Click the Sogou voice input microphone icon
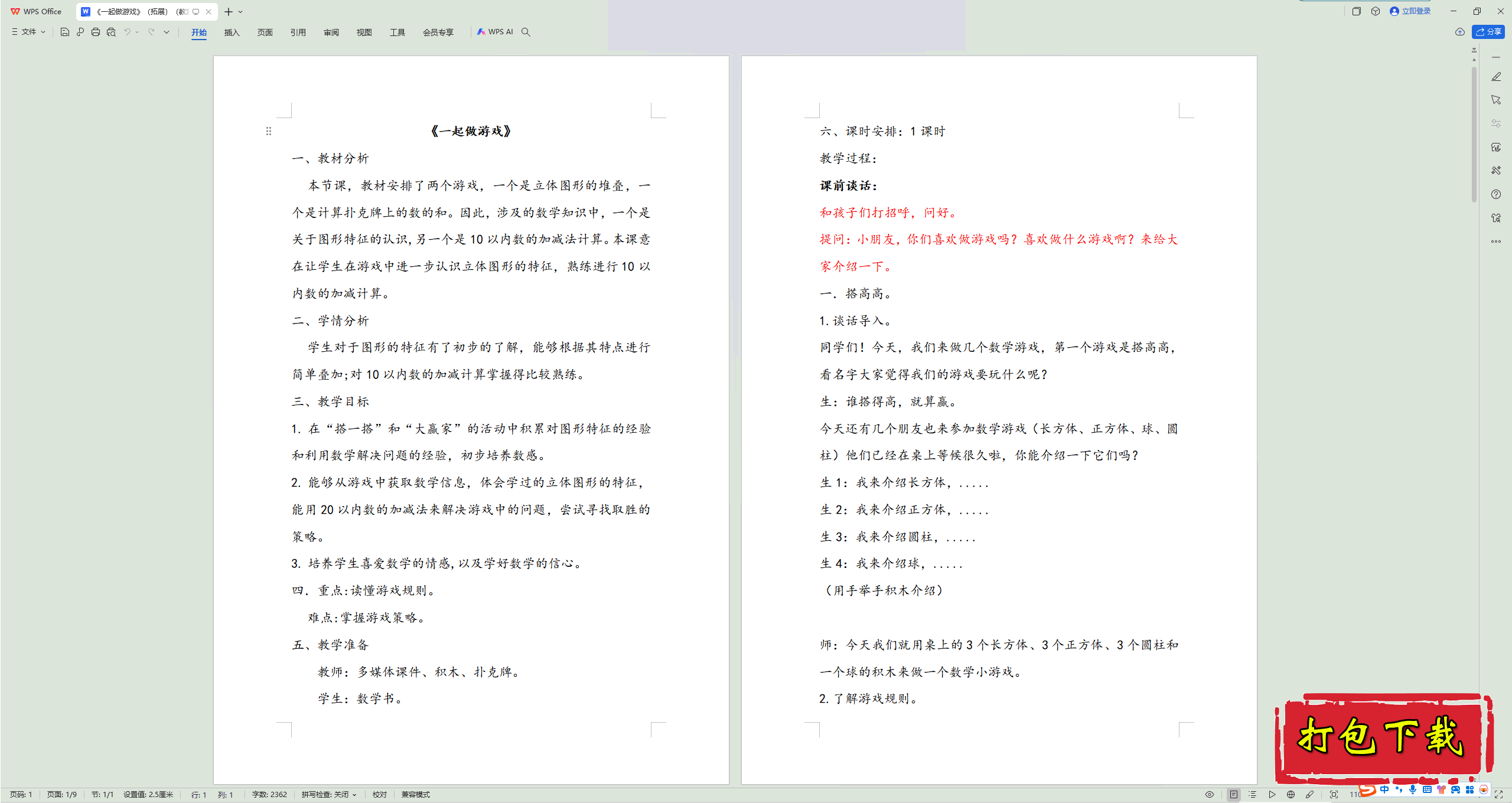Screen dimensions: 1512x803 (x=1413, y=789)
